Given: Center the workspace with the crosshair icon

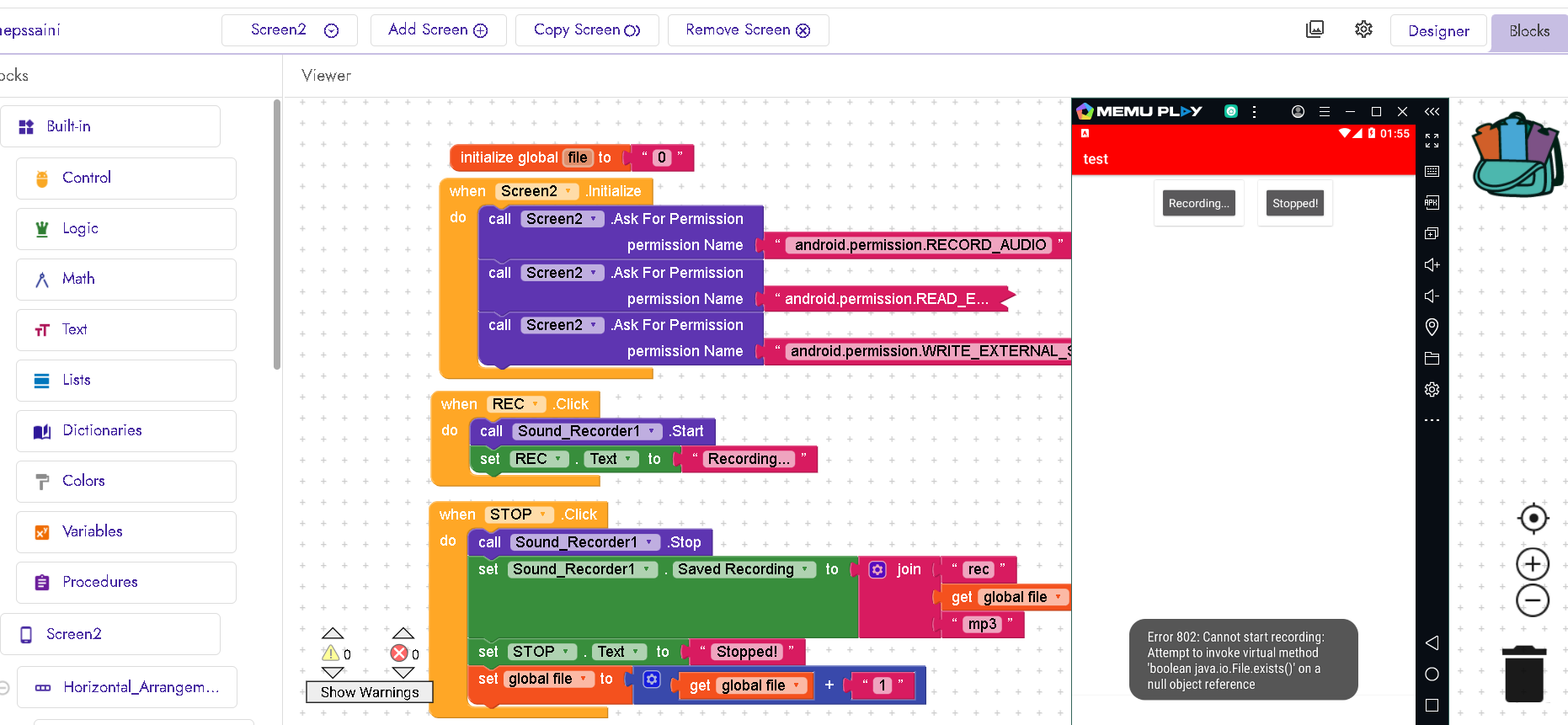Looking at the screenshot, I should (x=1533, y=518).
